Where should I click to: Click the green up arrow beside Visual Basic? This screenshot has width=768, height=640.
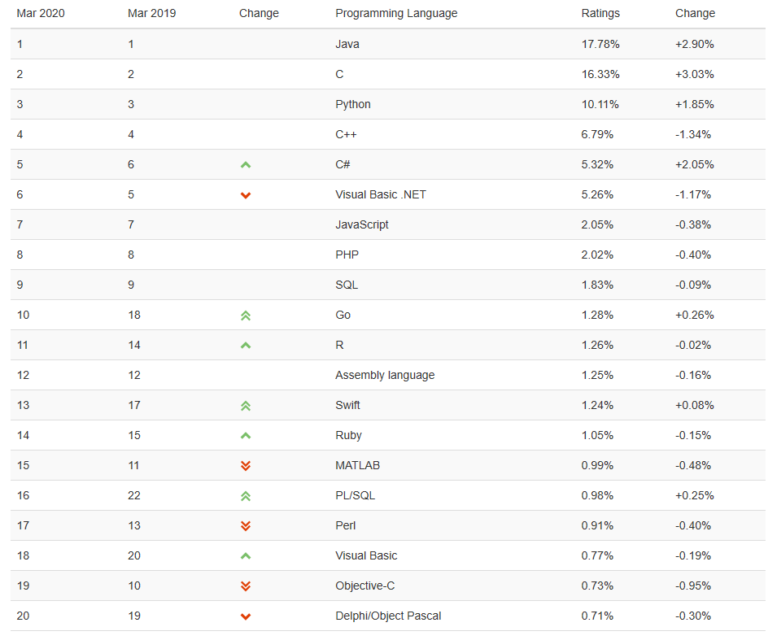tap(245, 555)
